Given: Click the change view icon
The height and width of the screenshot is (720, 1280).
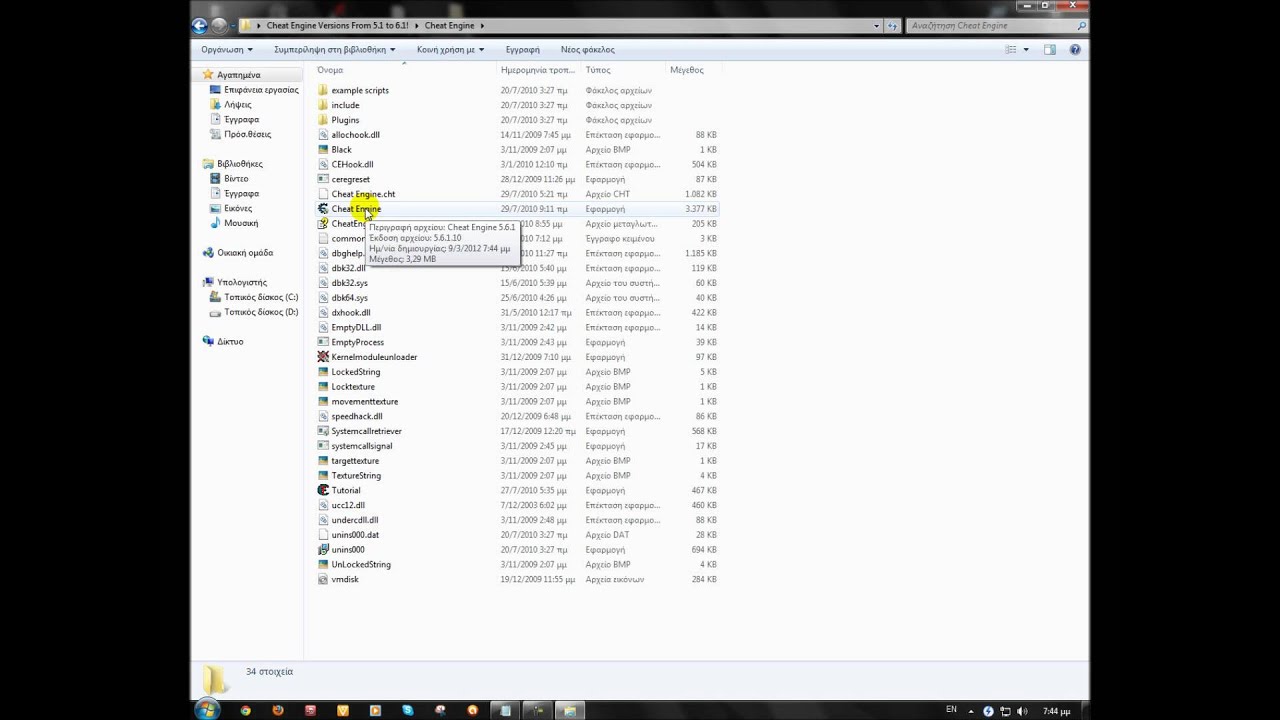Looking at the screenshot, I should click(x=1011, y=49).
